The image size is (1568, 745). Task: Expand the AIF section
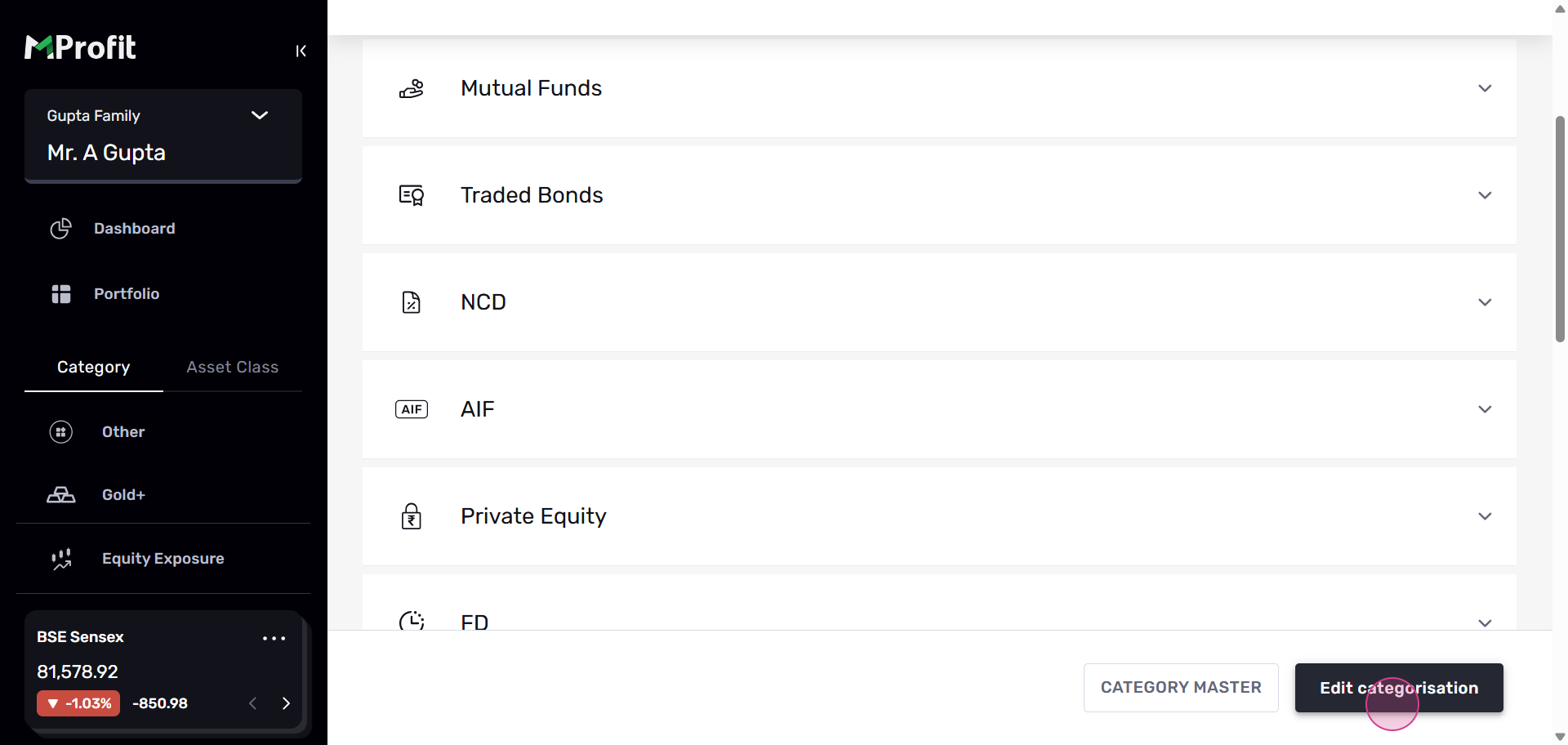1485,409
